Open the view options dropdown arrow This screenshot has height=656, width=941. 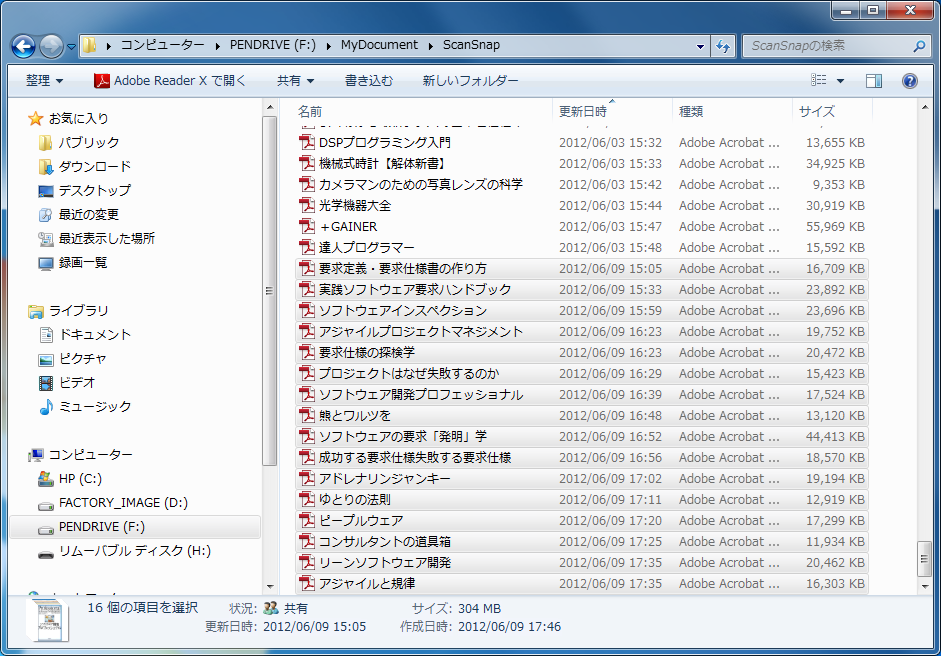(x=840, y=80)
